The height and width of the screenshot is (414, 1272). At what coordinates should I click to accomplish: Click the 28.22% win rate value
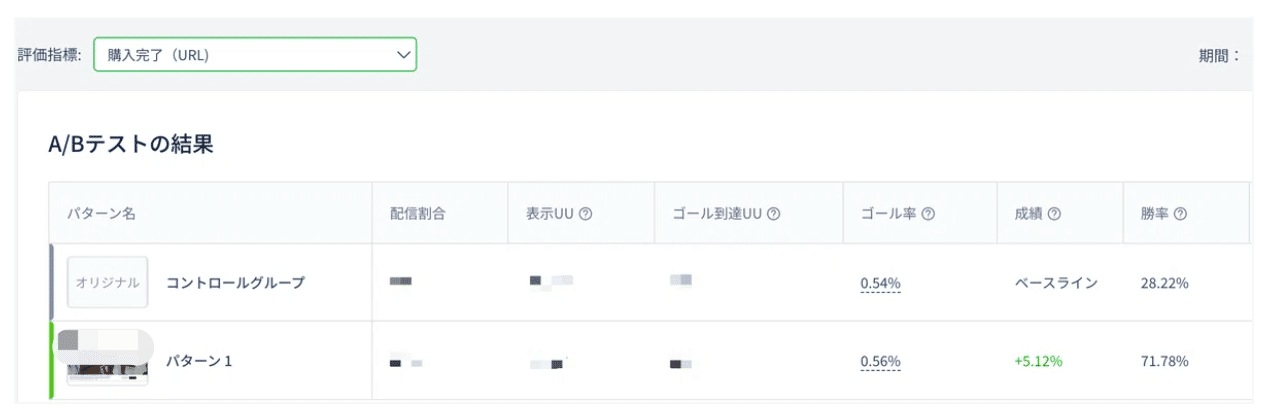pos(1164,283)
